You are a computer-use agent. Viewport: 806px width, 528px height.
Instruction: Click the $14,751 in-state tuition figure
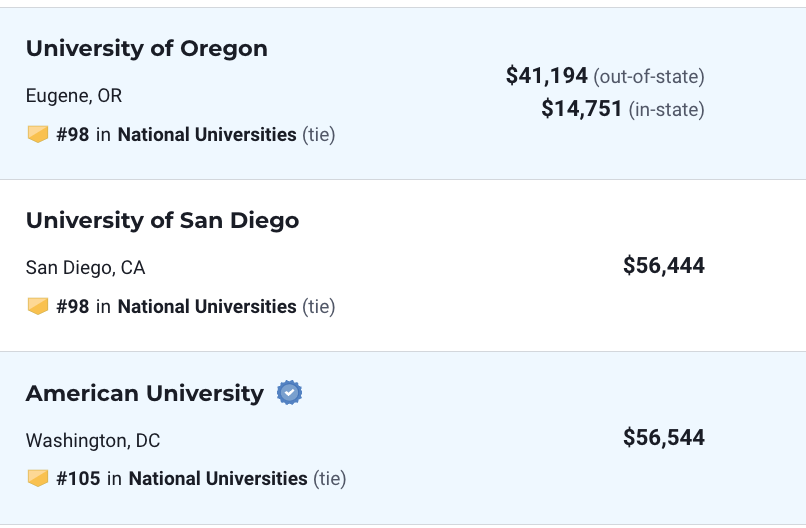[581, 108]
